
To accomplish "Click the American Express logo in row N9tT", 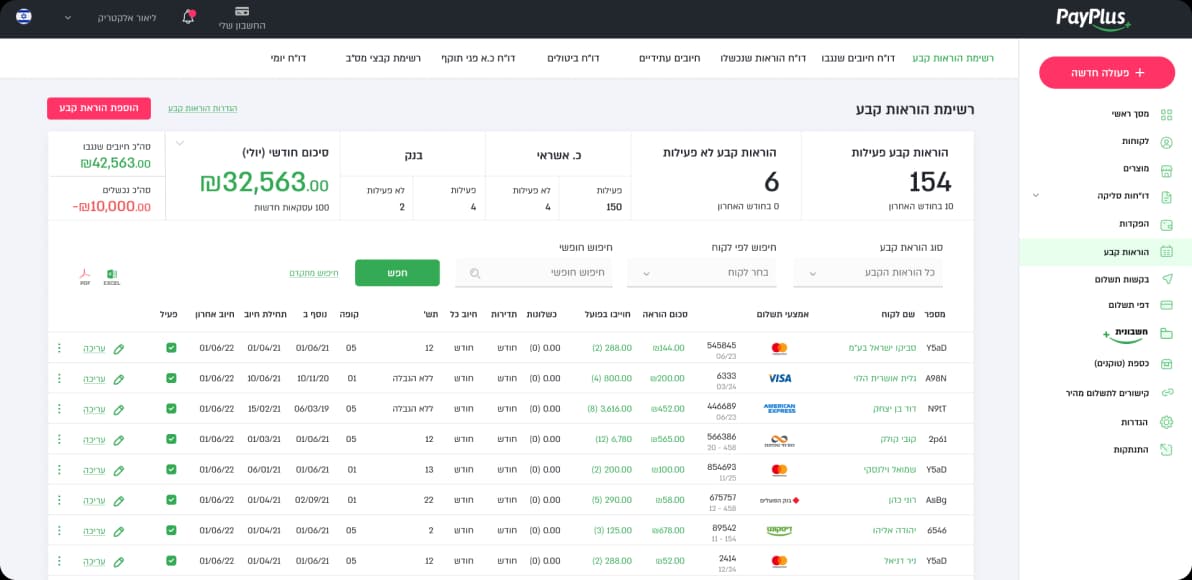I will point(779,408).
